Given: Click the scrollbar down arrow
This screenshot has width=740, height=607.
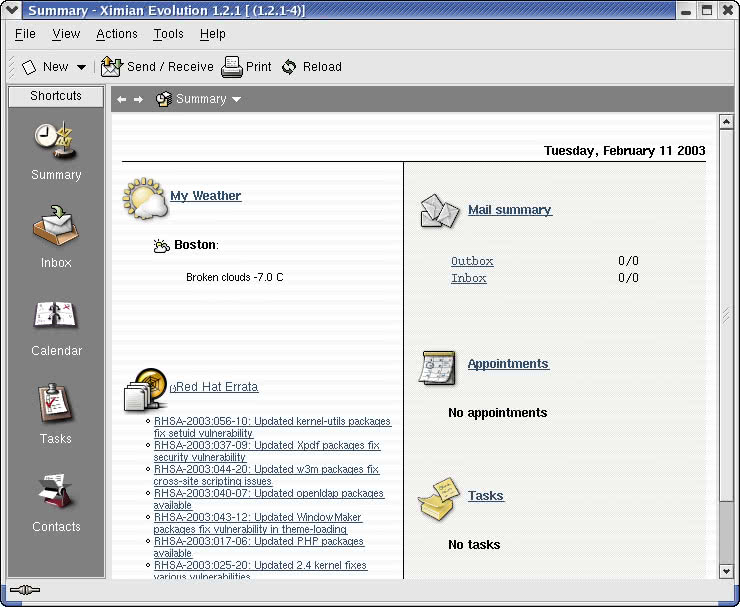Looking at the screenshot, I should click(726, 571).
